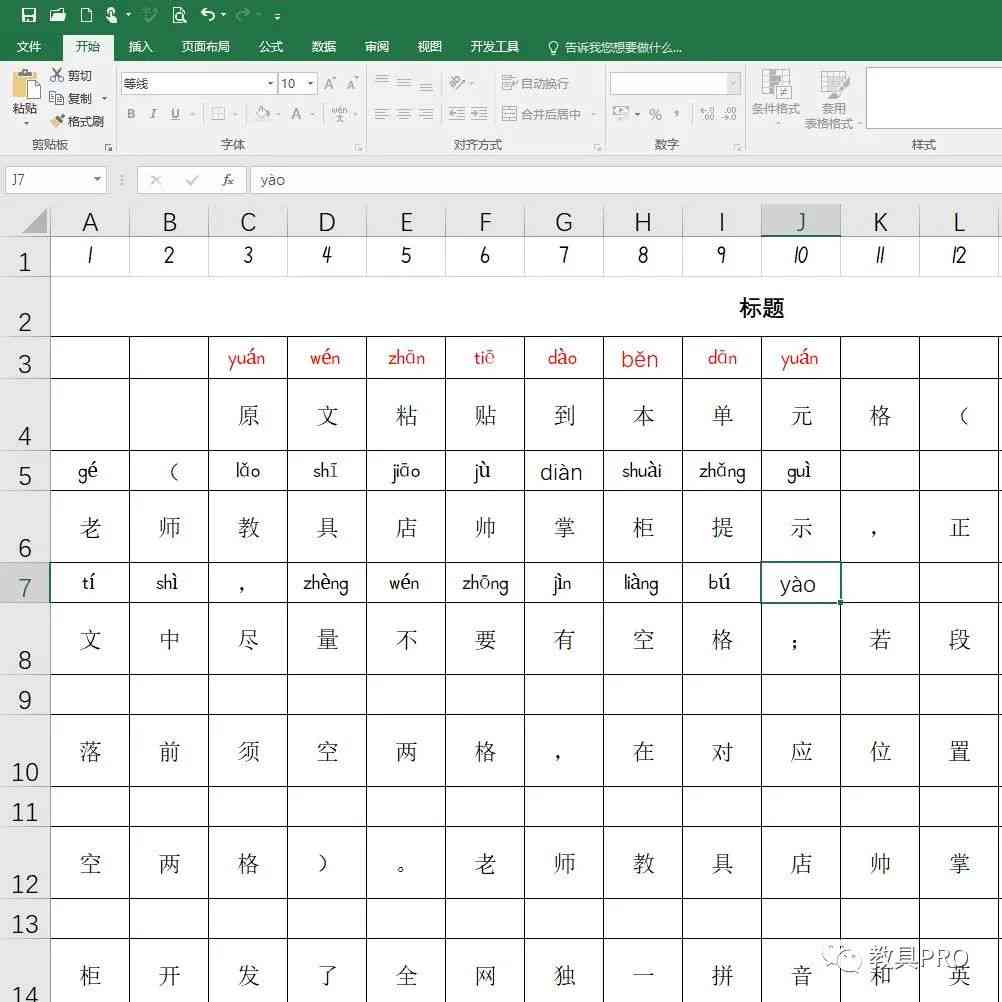The height and width of the screenshot is (1002, 1002).
Task: Click the 粘贴 (Paste) clipboard icon
Action: pyautogui.click(x=26, y=85)
